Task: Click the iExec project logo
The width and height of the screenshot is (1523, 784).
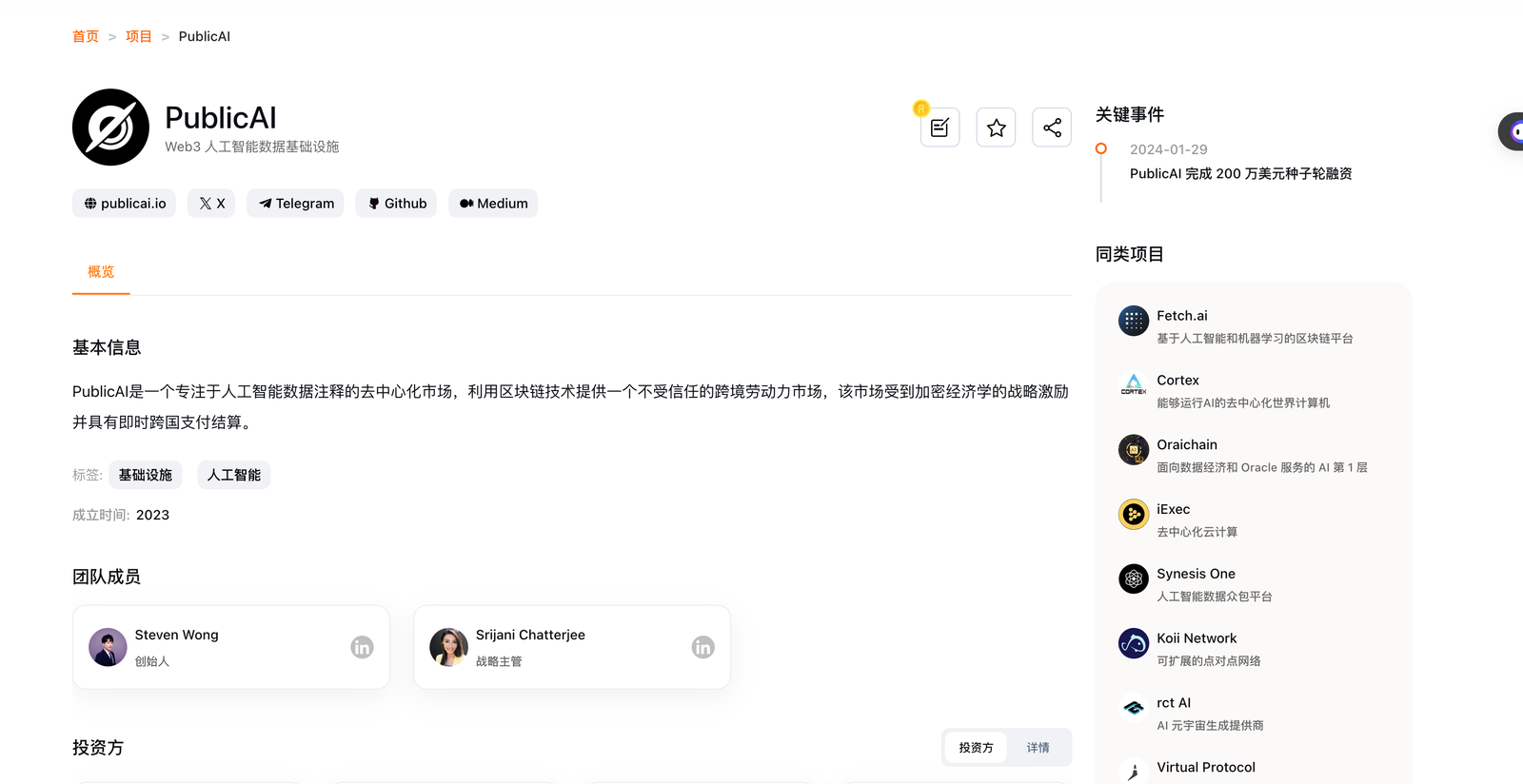Action: coord(1134,514)
